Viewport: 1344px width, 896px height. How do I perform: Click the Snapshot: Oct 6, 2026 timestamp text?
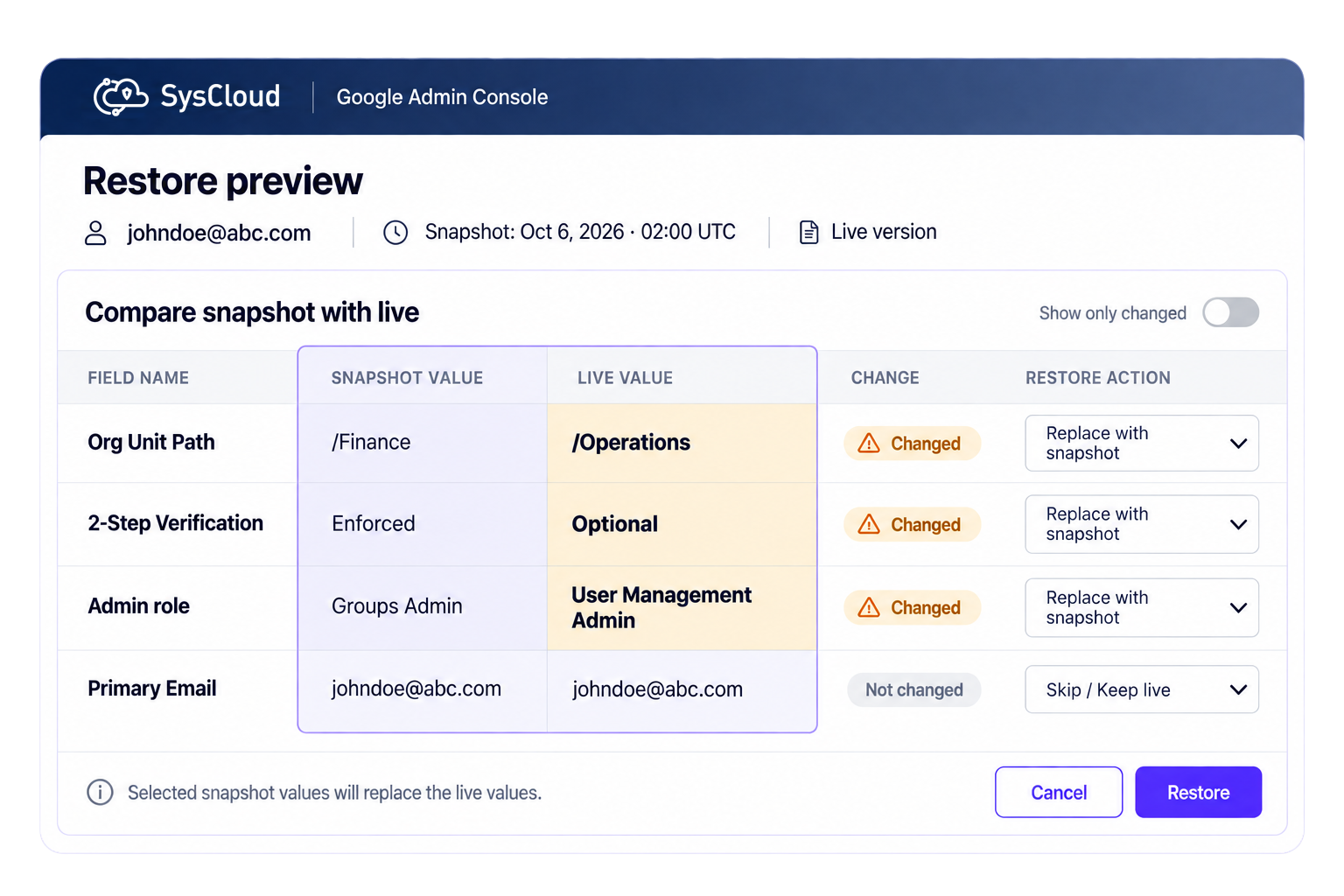click(x=580, y=232)
